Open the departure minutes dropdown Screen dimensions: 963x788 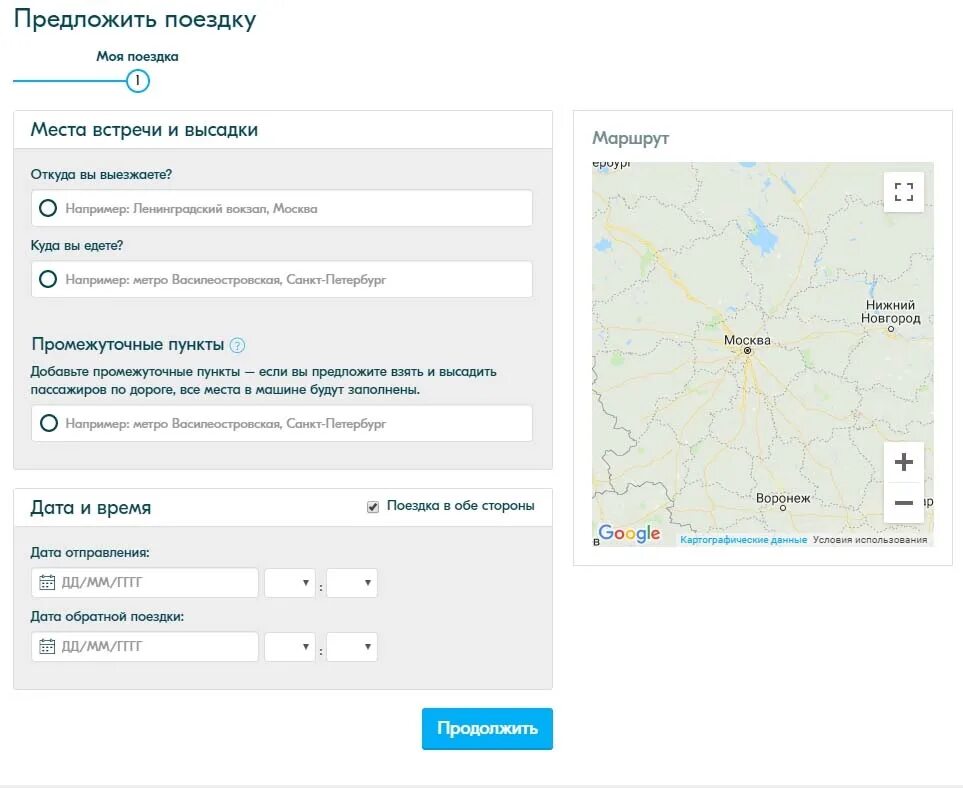click(352, 583)
